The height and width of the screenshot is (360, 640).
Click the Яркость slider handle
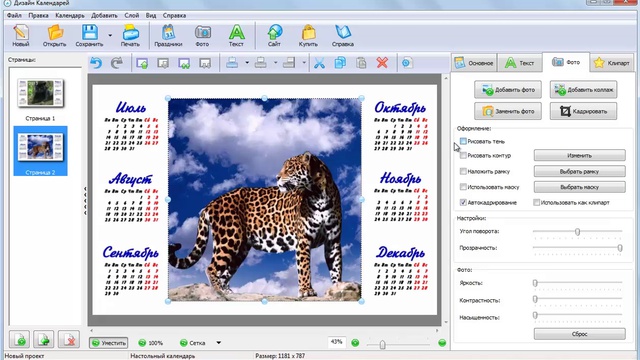click(x=535, y=283)
